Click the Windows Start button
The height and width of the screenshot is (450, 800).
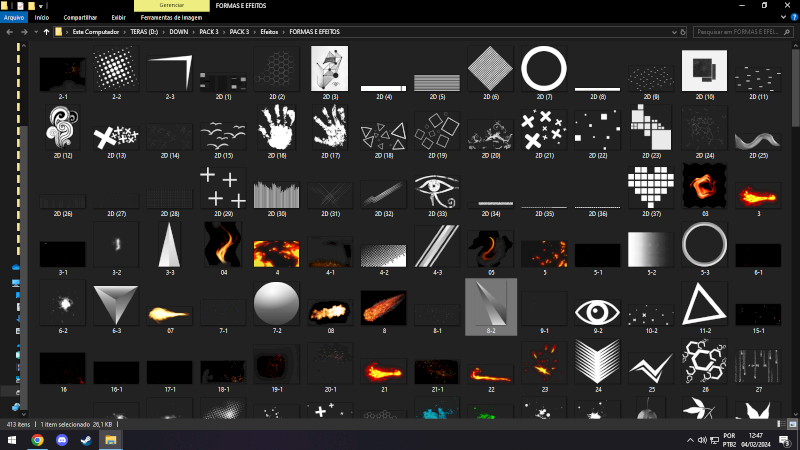coord(11,439)
